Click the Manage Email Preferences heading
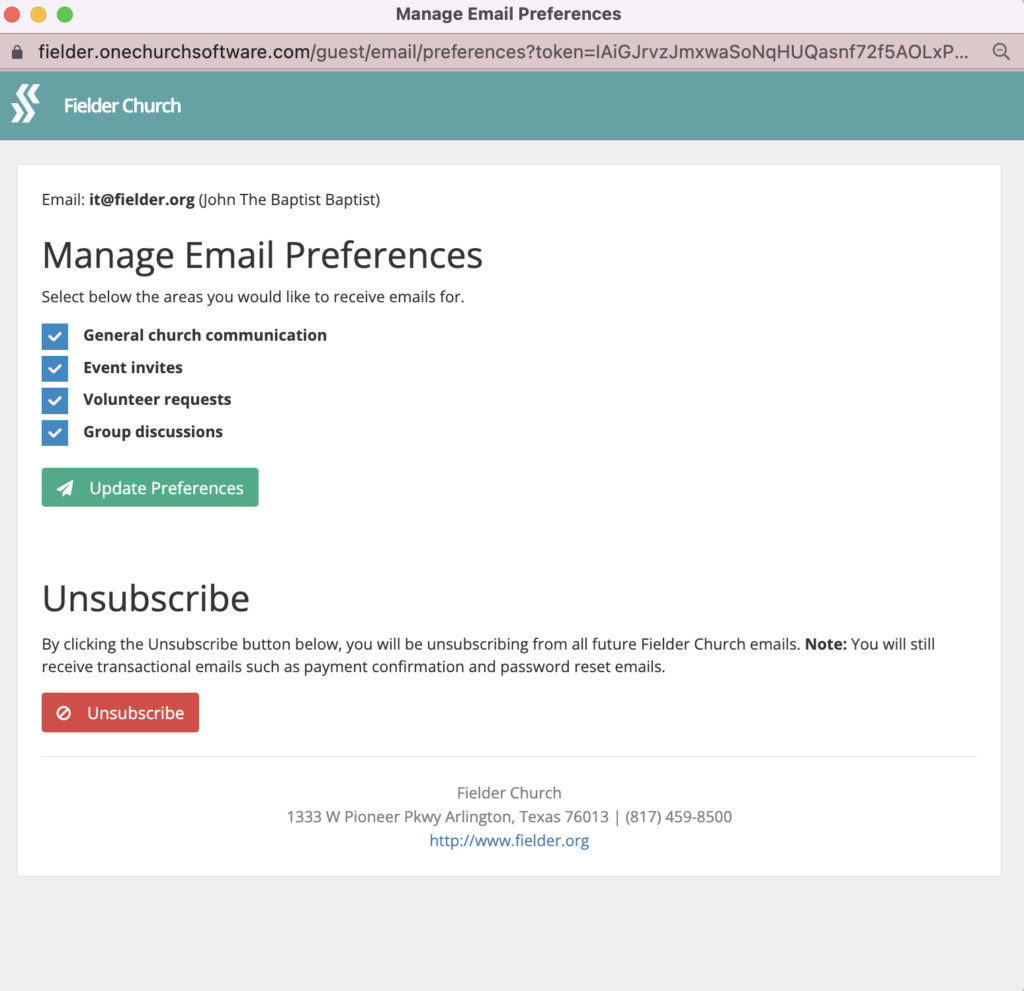The width and height of the screenshot is (1024, 991). [262, 255]
